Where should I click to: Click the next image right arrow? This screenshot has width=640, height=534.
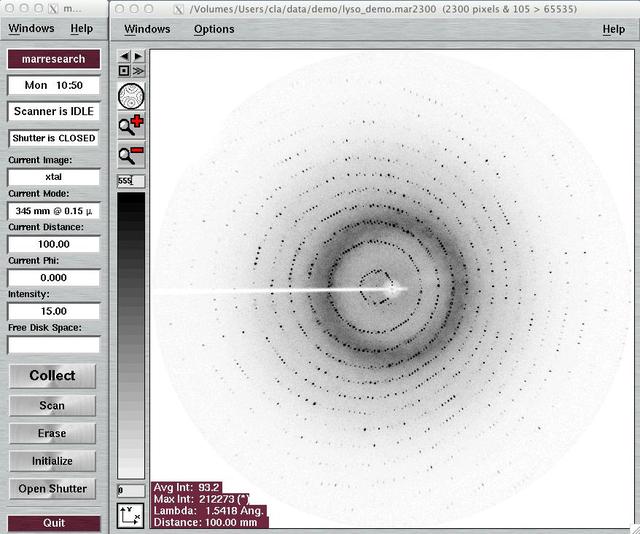click(x=138, y=57)
